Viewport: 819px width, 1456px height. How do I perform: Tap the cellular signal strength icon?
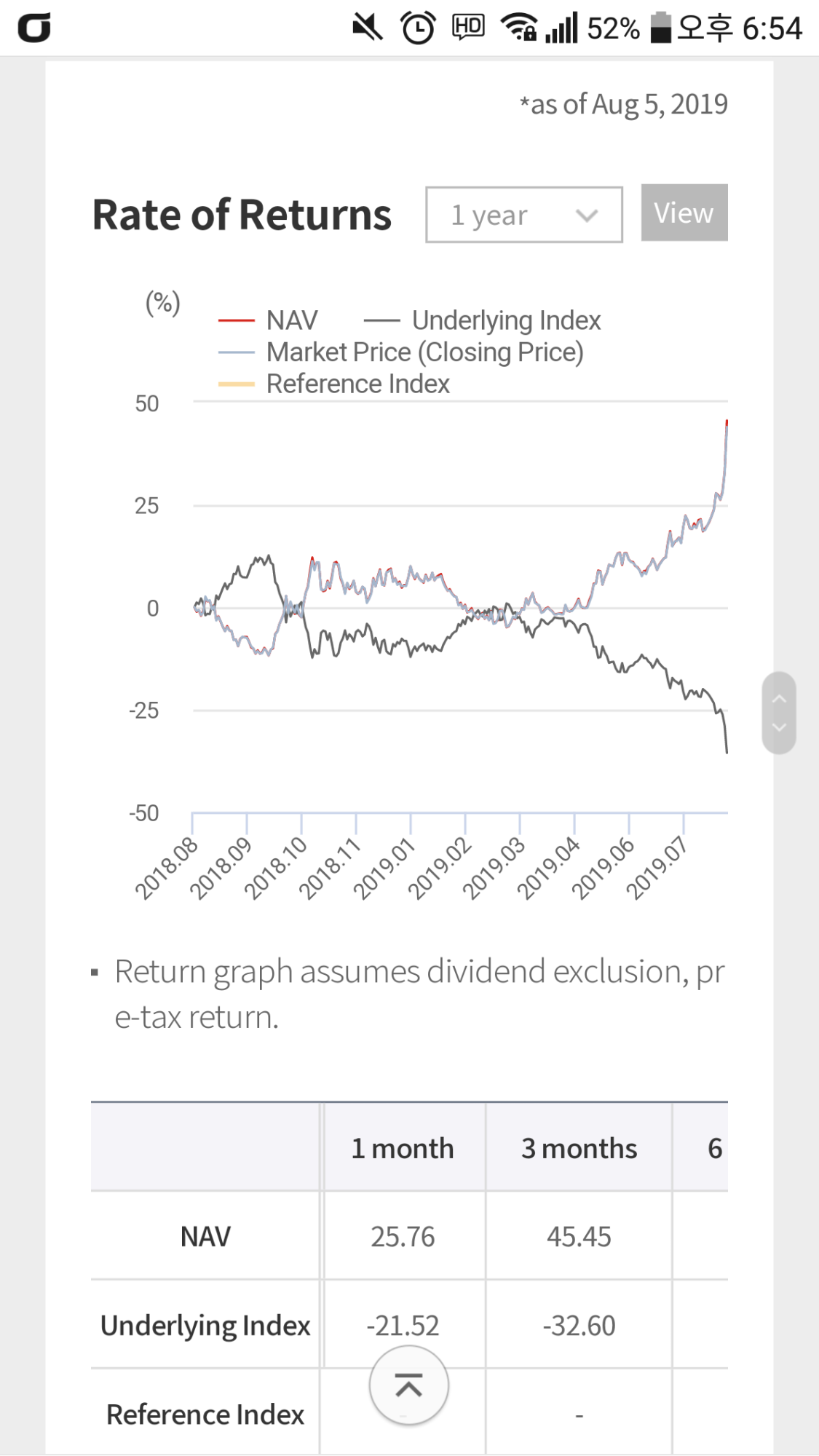tap(561, 28)
